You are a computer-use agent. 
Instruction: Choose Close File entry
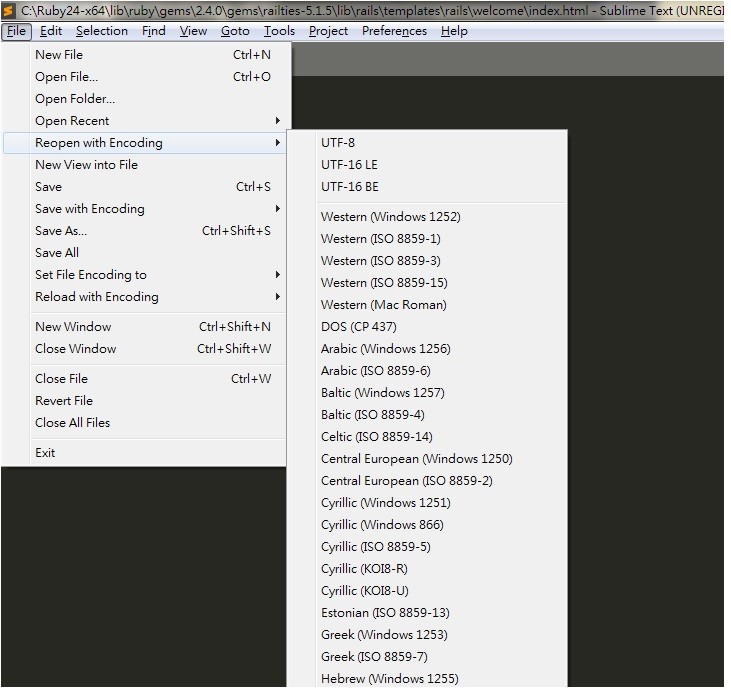pyautogui.click(x=145, y=379)
